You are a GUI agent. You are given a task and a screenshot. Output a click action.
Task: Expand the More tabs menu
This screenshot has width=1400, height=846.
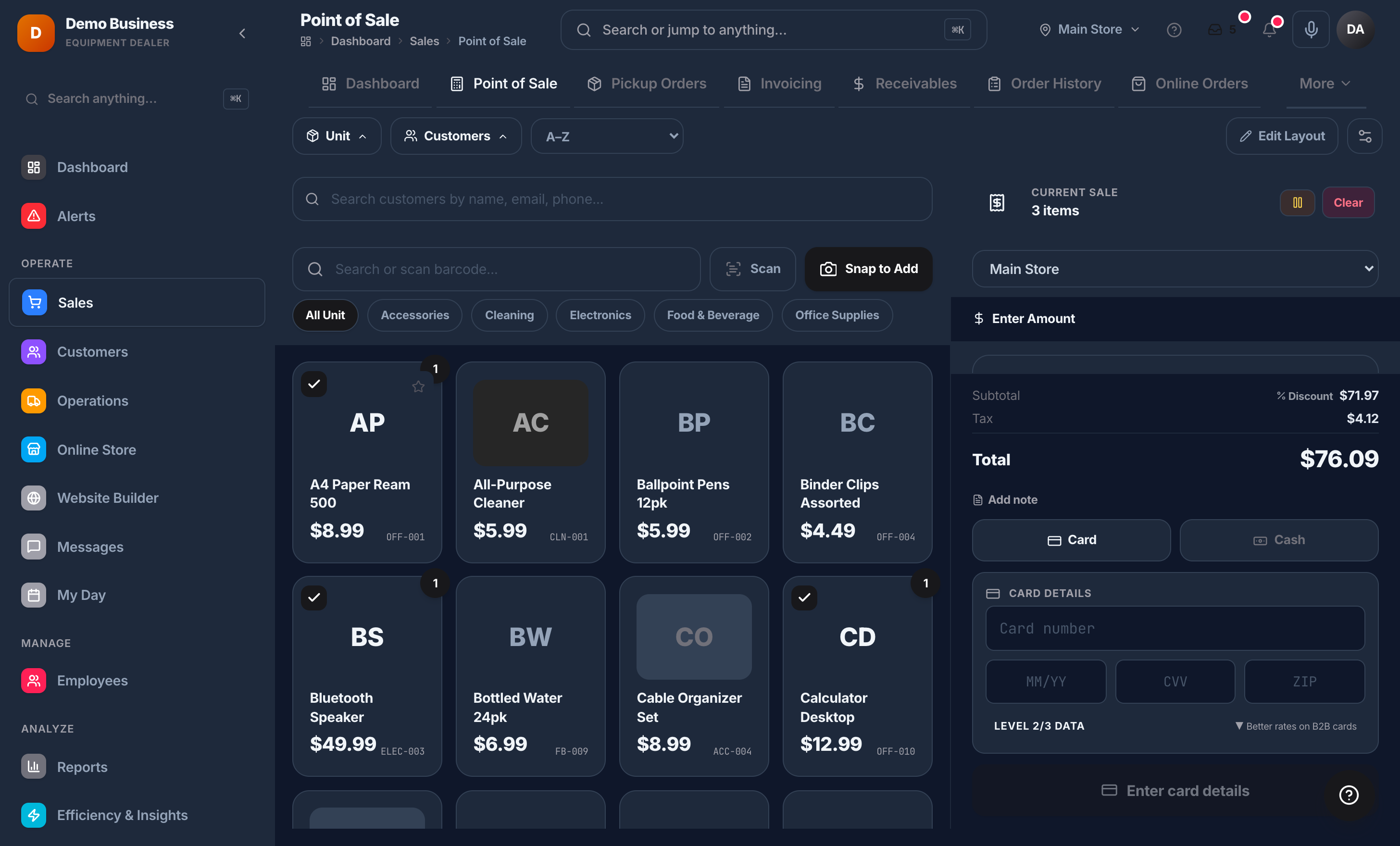click(x=1325, y=84)
